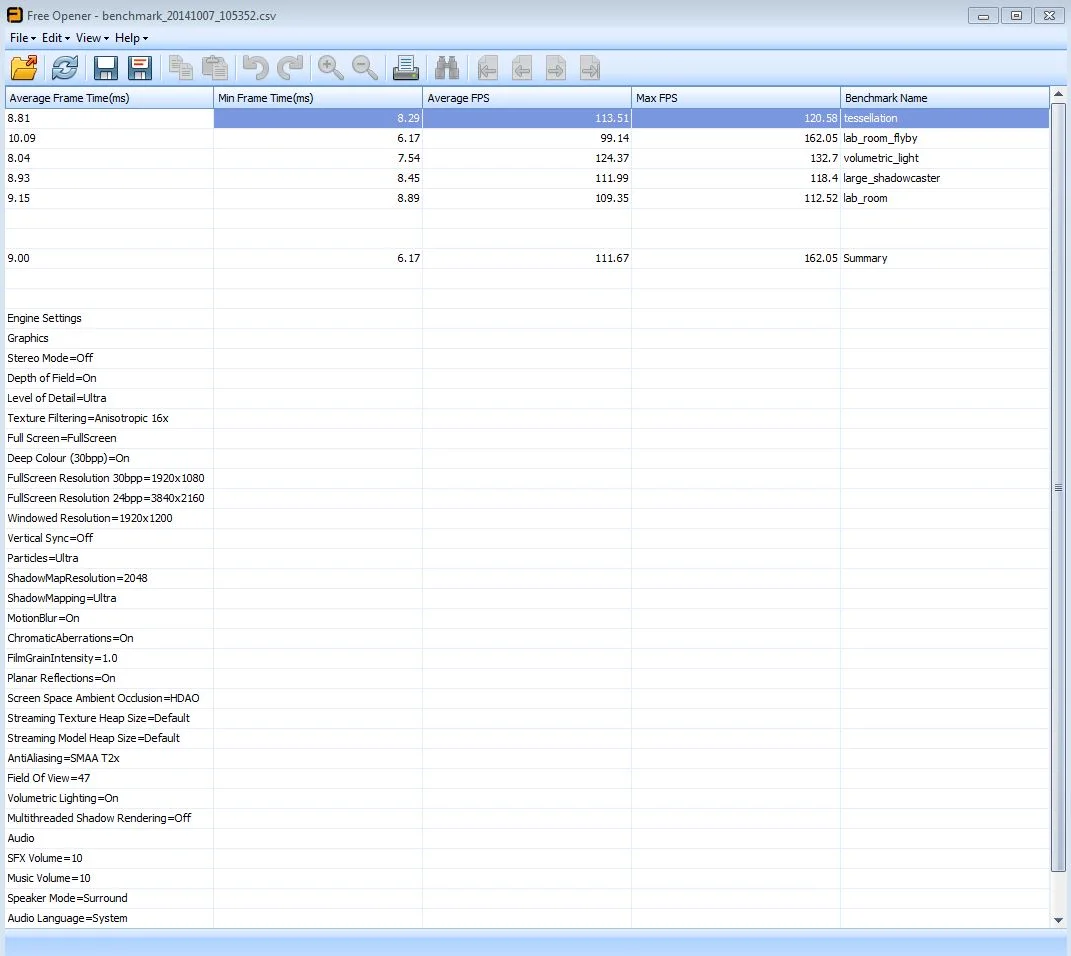
Task: Open the Help menu
Action: click(x=131, y=38)
